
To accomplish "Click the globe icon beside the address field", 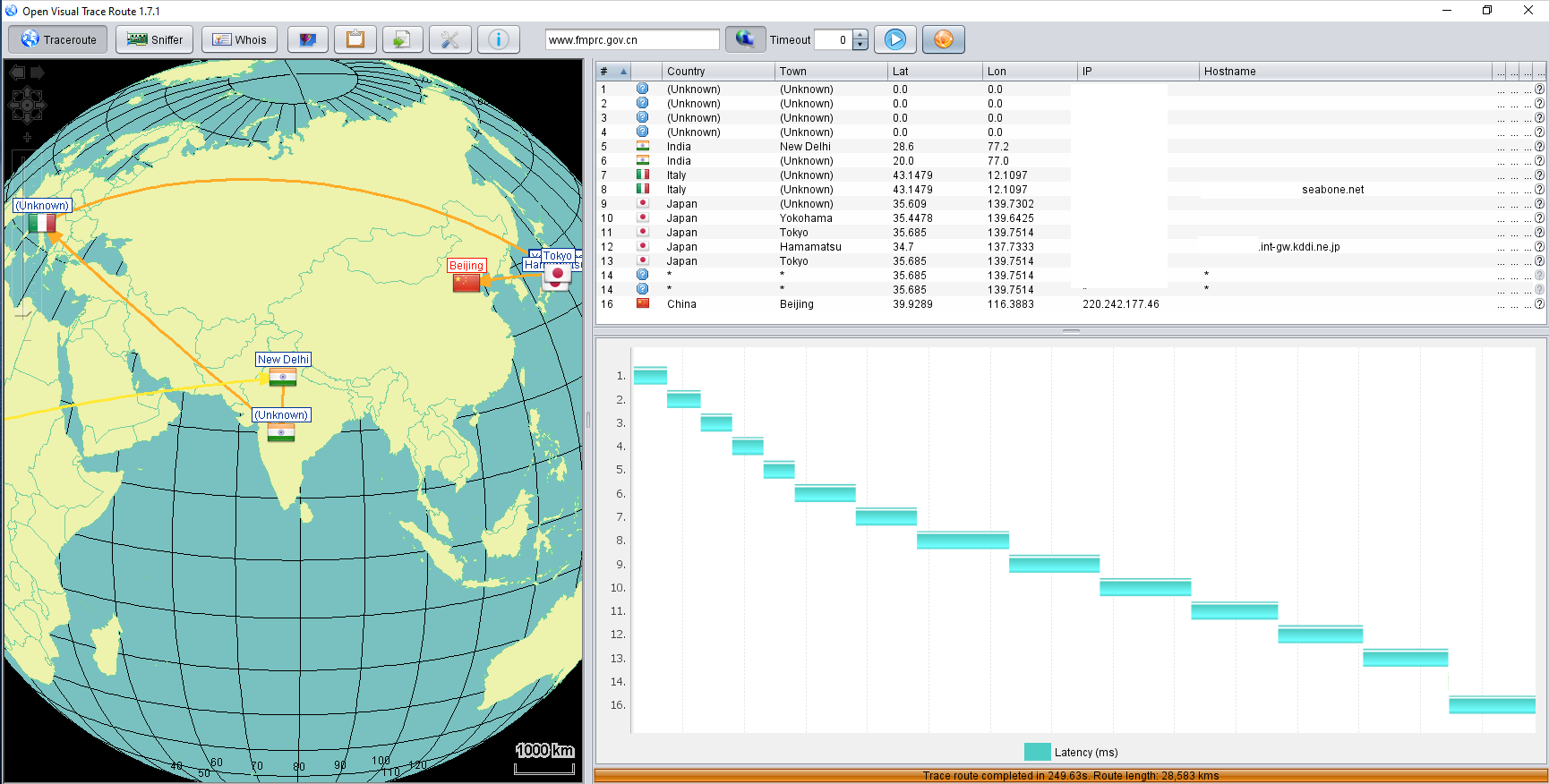I will (744, 39).
